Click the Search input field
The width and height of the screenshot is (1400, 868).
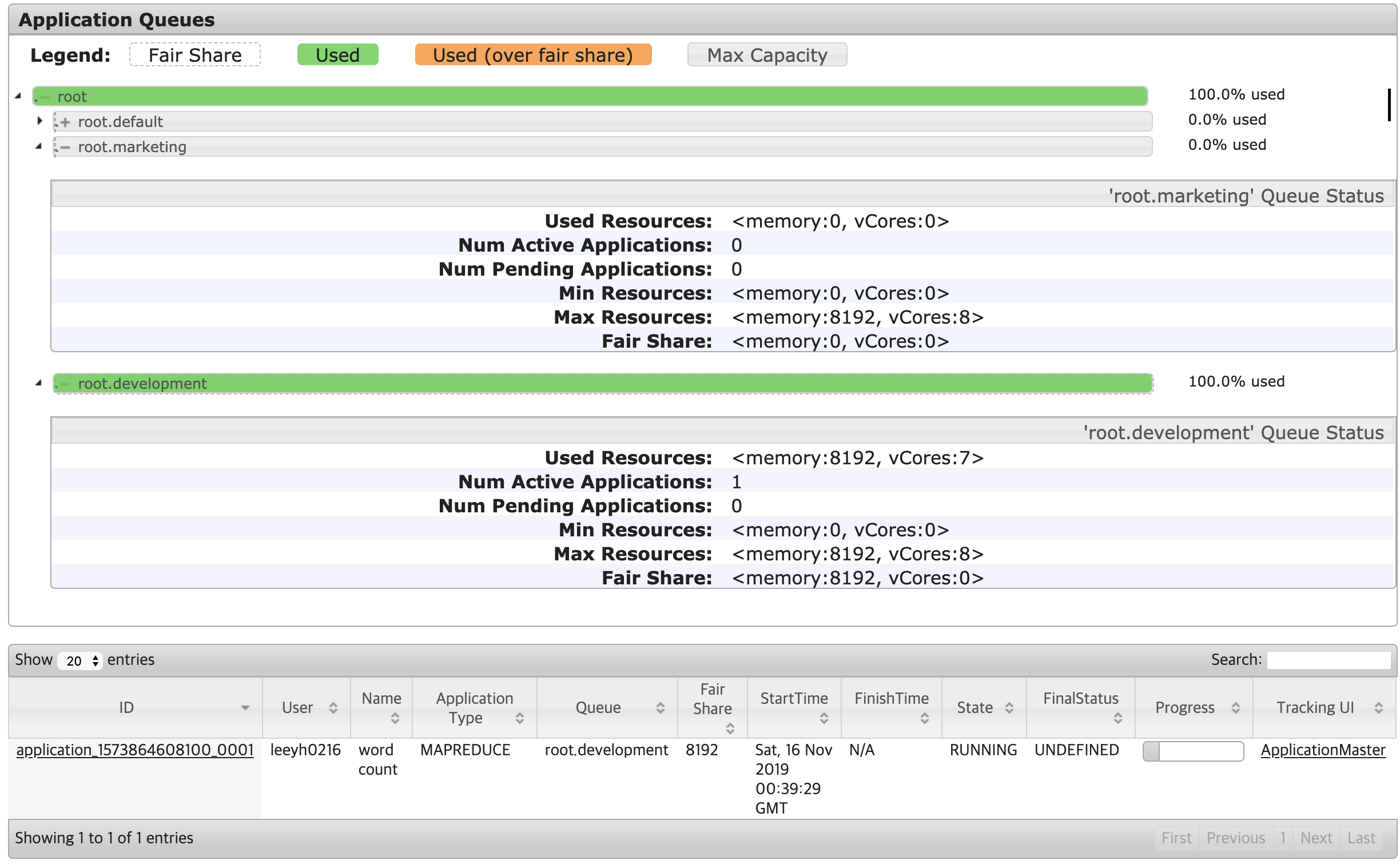tap(1328, 660)
